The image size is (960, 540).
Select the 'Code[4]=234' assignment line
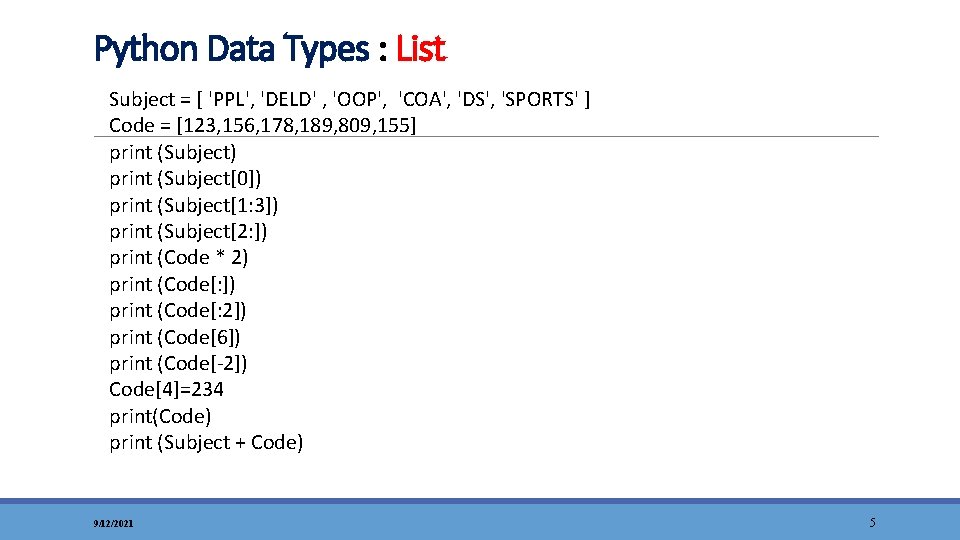(167, 389)
